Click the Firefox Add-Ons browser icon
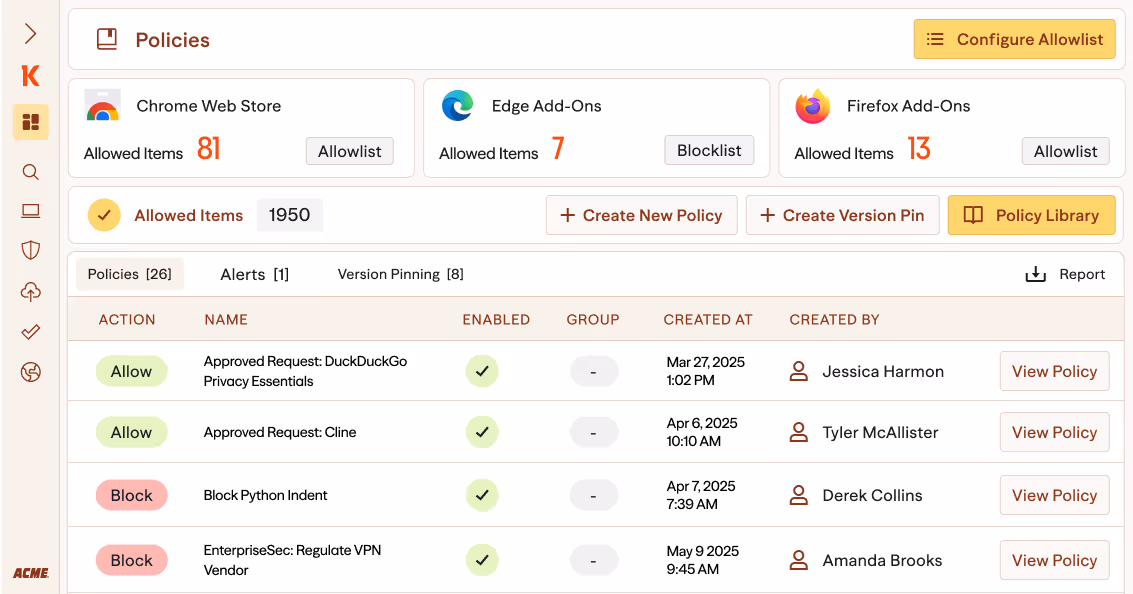The height and width of the screenshot is (594, 1133). [x=813, y=106]
